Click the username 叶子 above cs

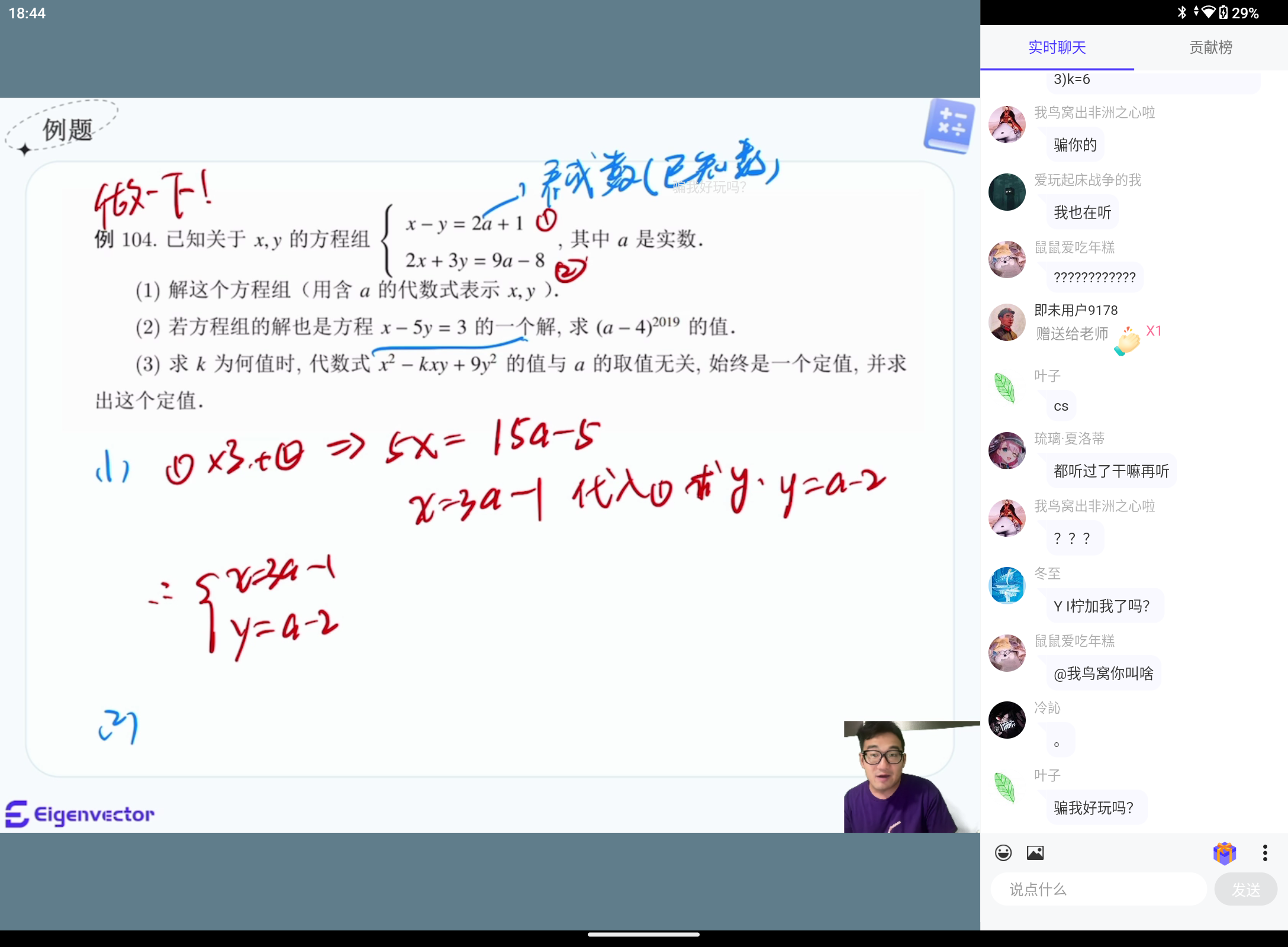(1047, 376)
